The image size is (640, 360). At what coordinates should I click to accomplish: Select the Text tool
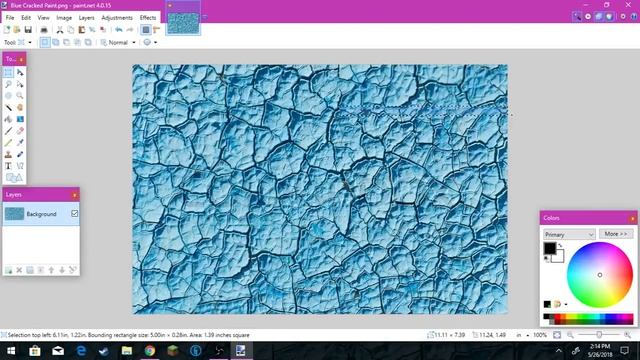tap(8, 166)
